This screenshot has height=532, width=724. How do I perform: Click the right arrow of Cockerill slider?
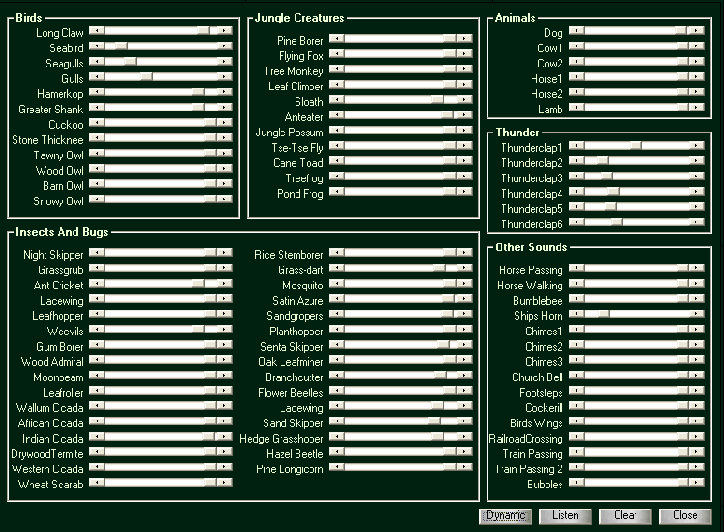[x=696, y=406]
